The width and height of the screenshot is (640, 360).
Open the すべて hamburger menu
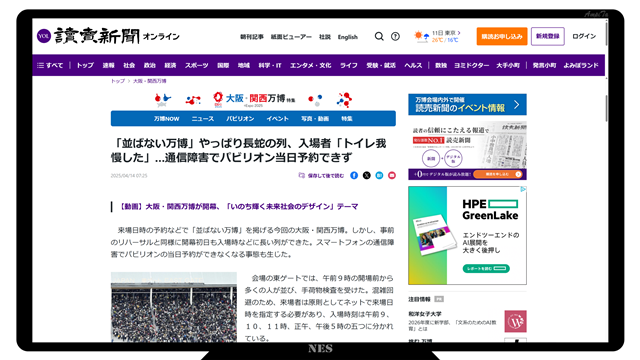pos(50,65)
